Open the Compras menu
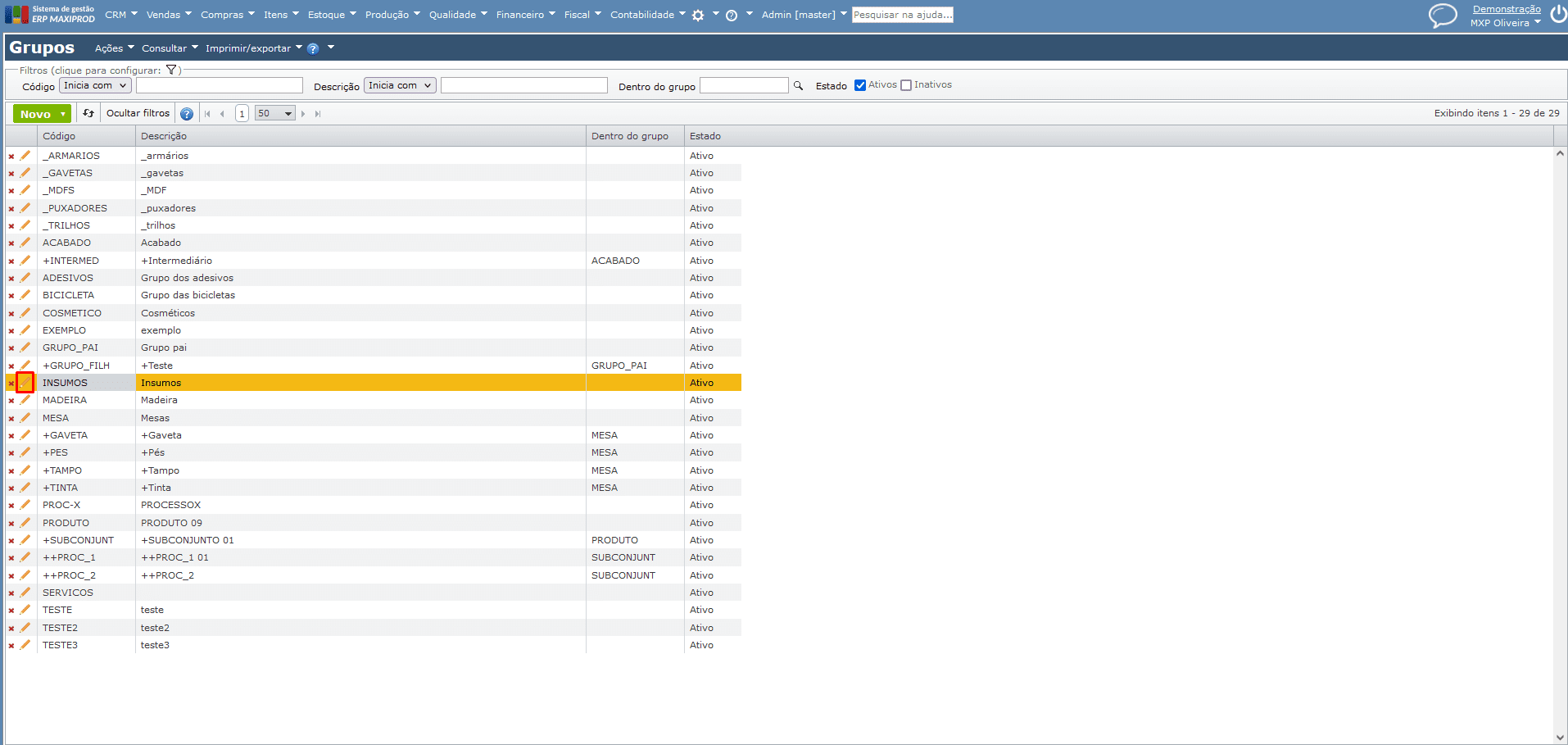This screenshot has width=1568, height=745. click(228, 15)
